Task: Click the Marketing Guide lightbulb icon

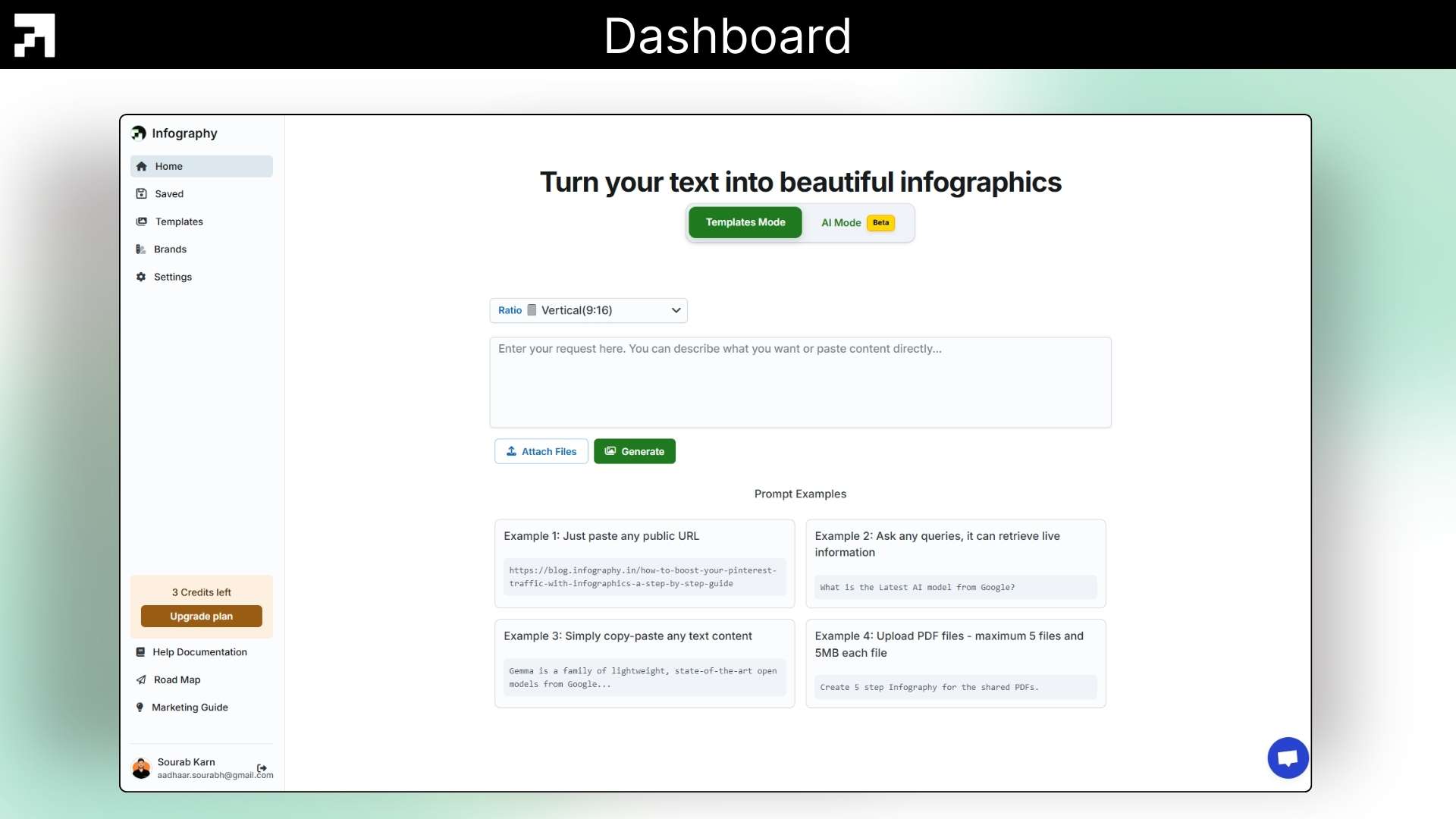Action: (140, 708)
